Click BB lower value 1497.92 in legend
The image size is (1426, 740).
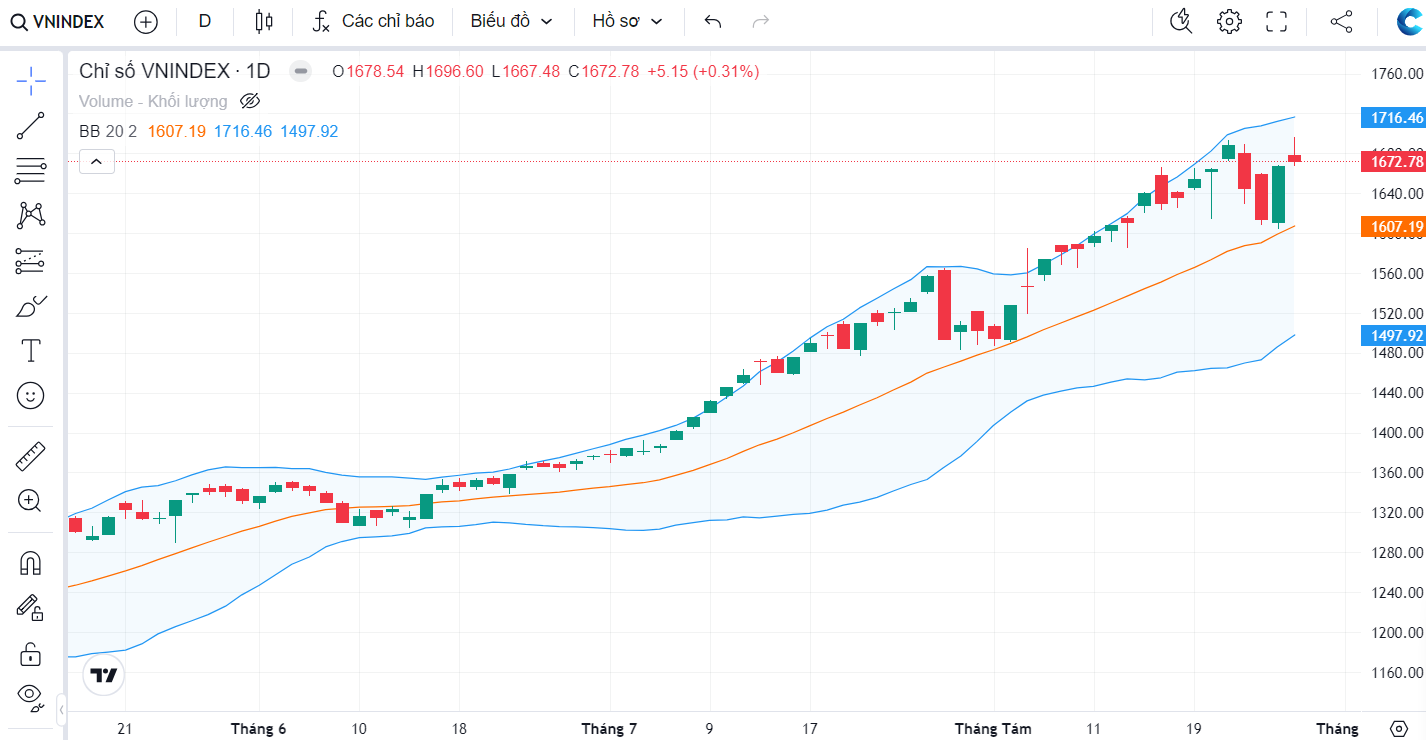coord(309,131)
